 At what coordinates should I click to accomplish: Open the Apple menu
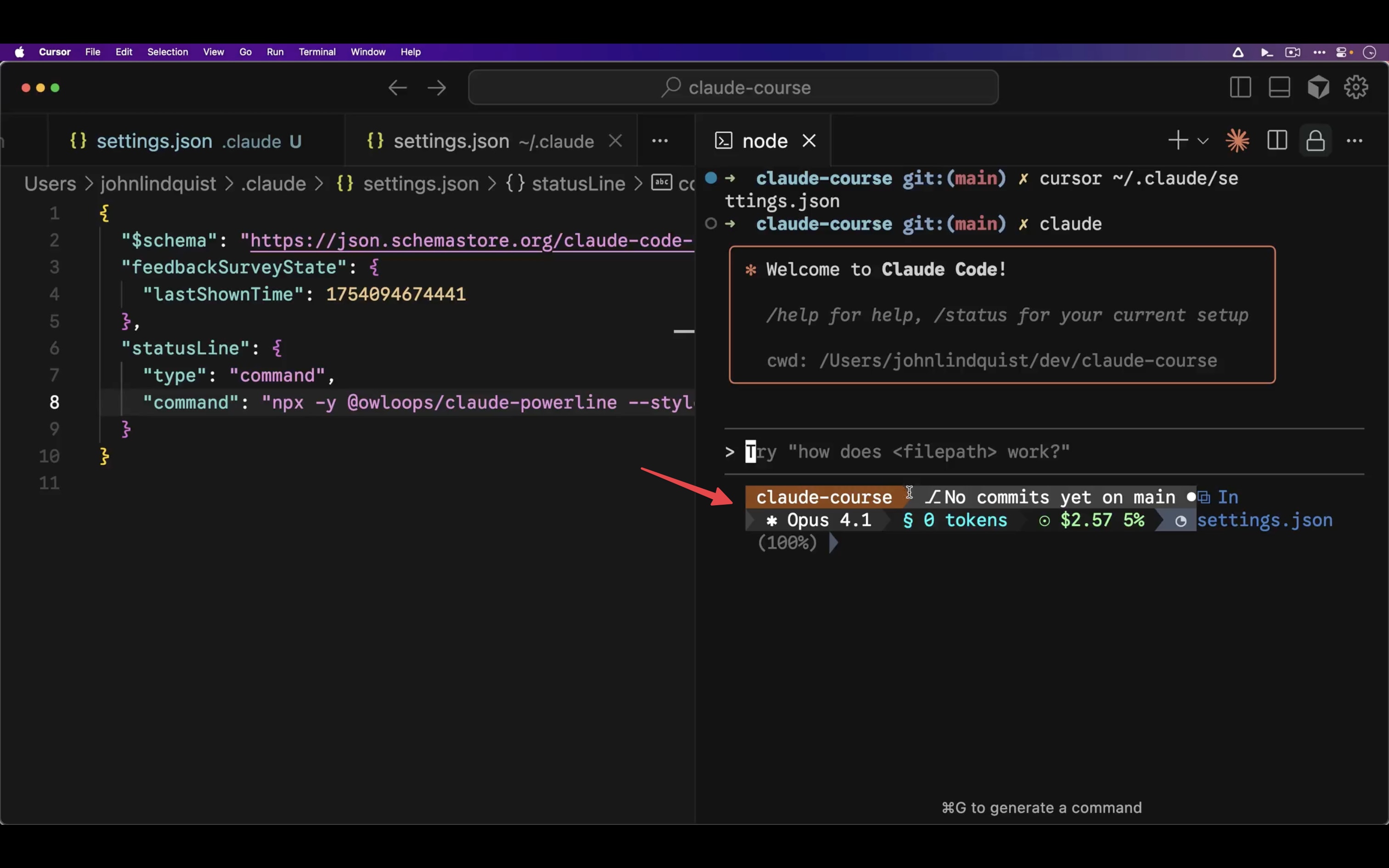[19, 52]
